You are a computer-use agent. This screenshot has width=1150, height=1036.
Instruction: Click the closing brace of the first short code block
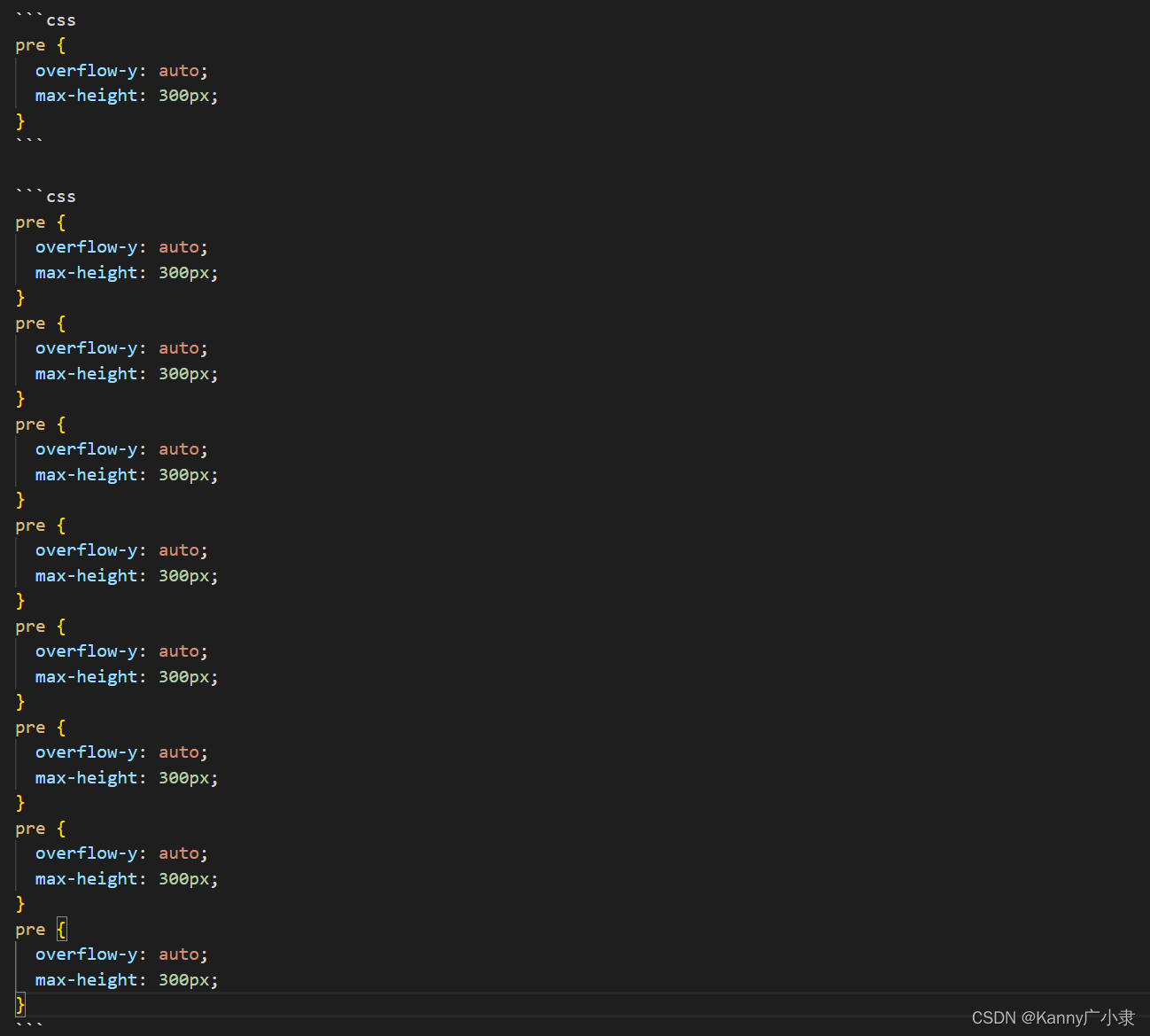click(x=20, y=121)
